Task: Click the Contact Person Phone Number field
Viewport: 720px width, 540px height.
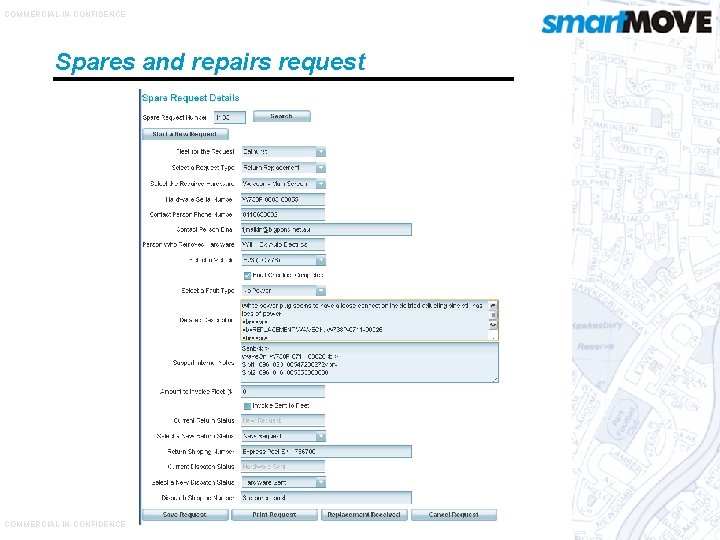Action: [283, 214]
